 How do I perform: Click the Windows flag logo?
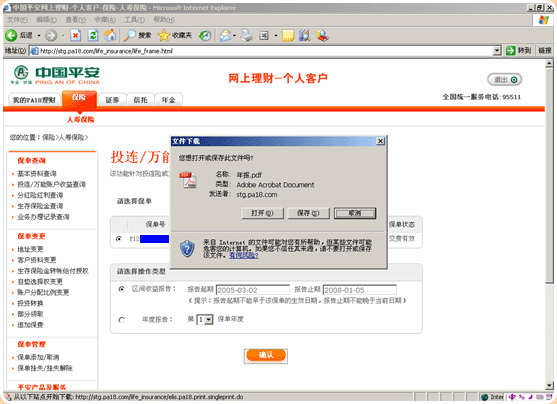pyautogui.click(x=544, y=20)
